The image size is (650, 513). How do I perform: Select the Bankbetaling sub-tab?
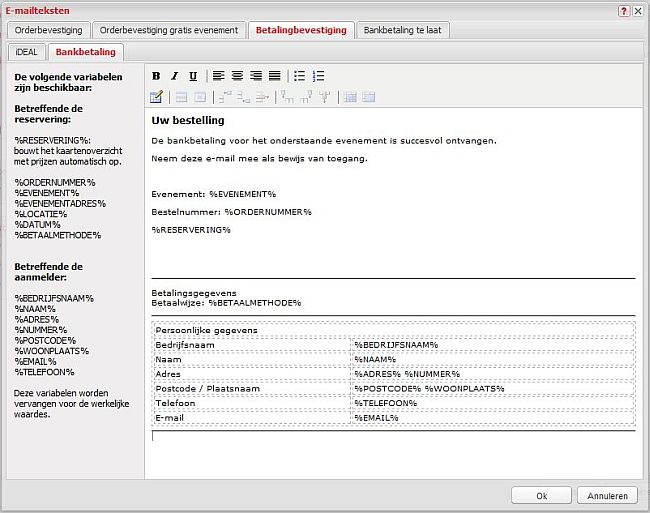pyautogui.click(x=85, y=52)
